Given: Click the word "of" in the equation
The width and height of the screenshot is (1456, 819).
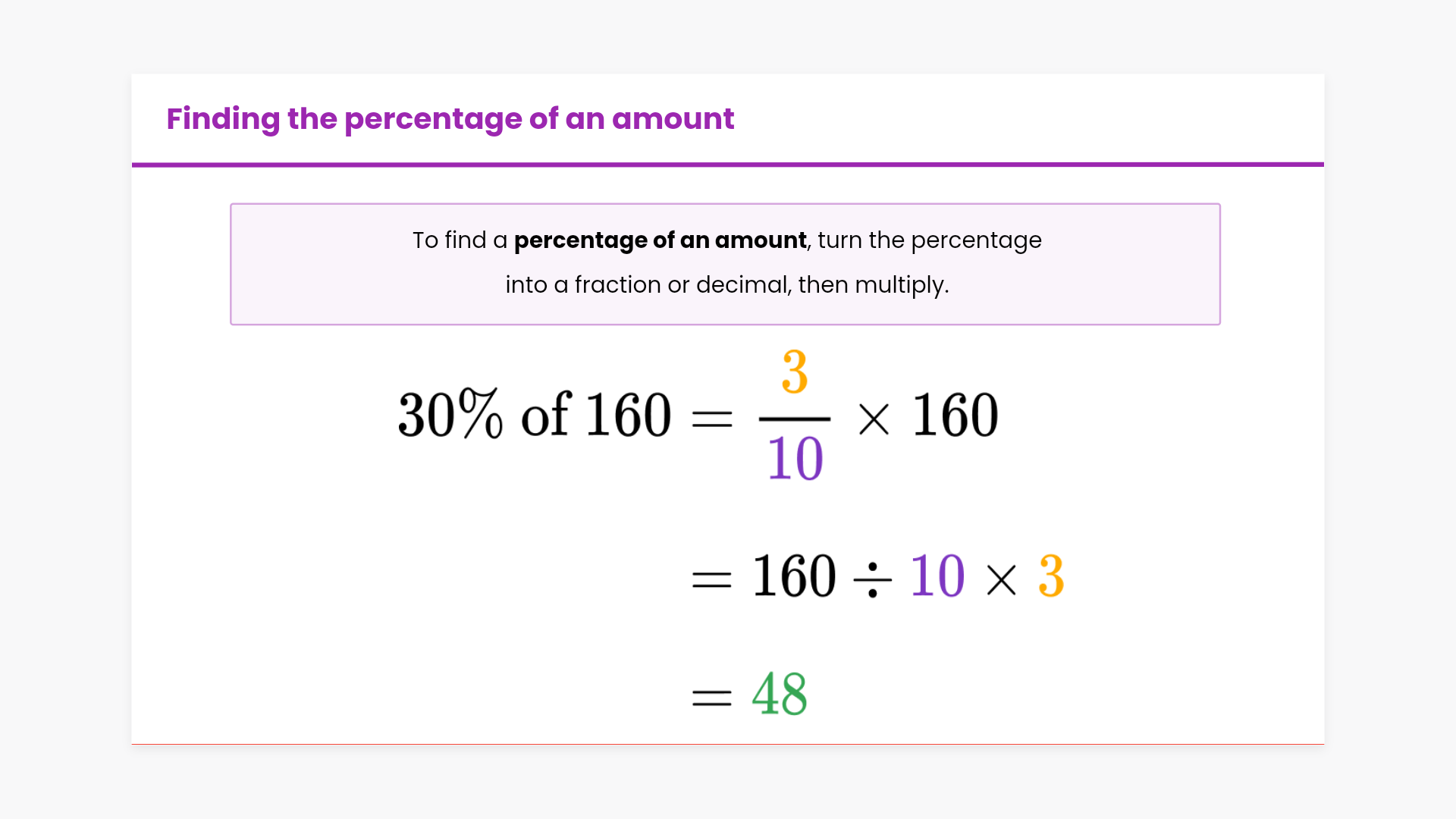Looking at the screenshot, I should 545,415.
